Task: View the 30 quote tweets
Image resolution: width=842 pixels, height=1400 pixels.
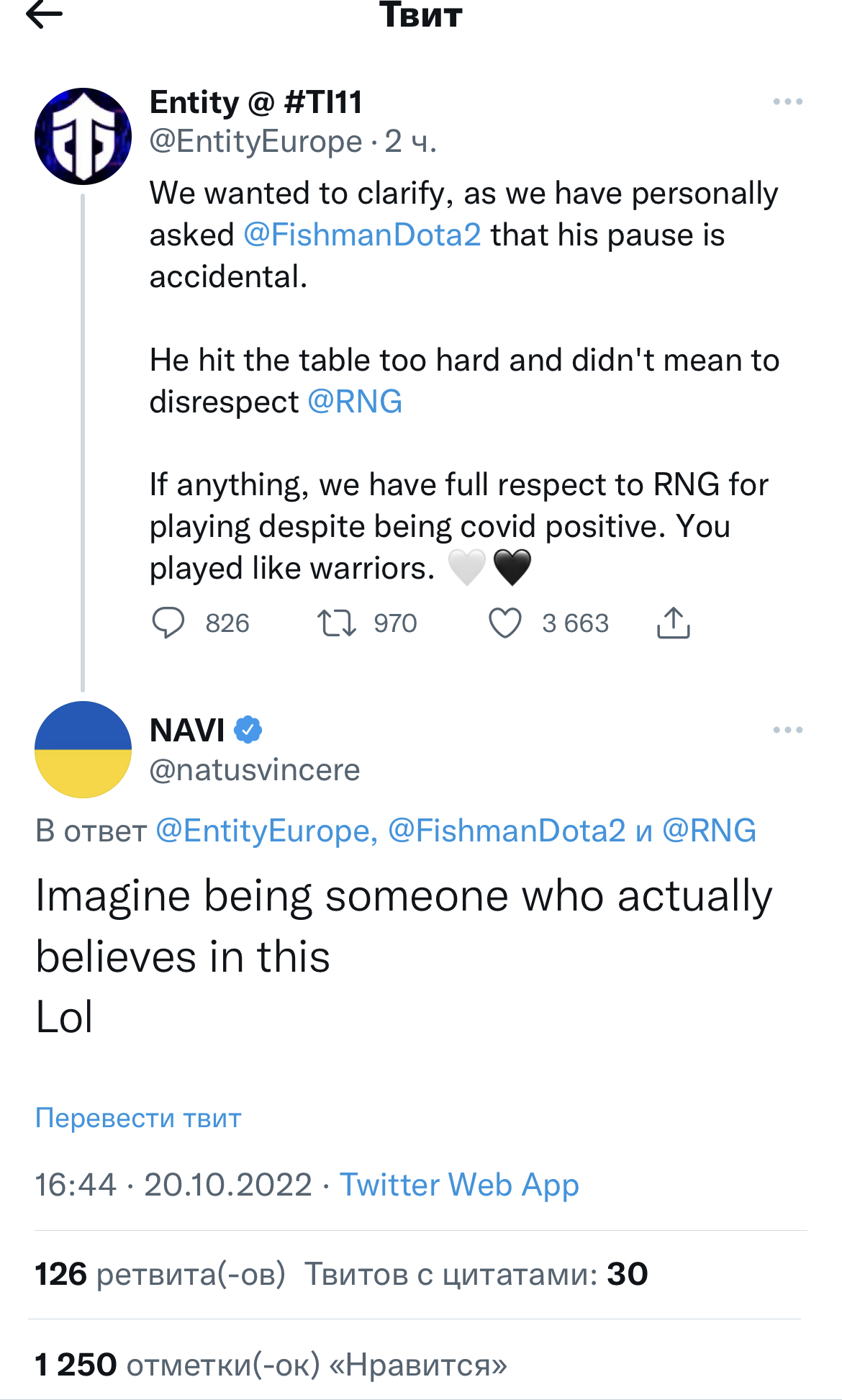Action: [x=476, y=1274]
